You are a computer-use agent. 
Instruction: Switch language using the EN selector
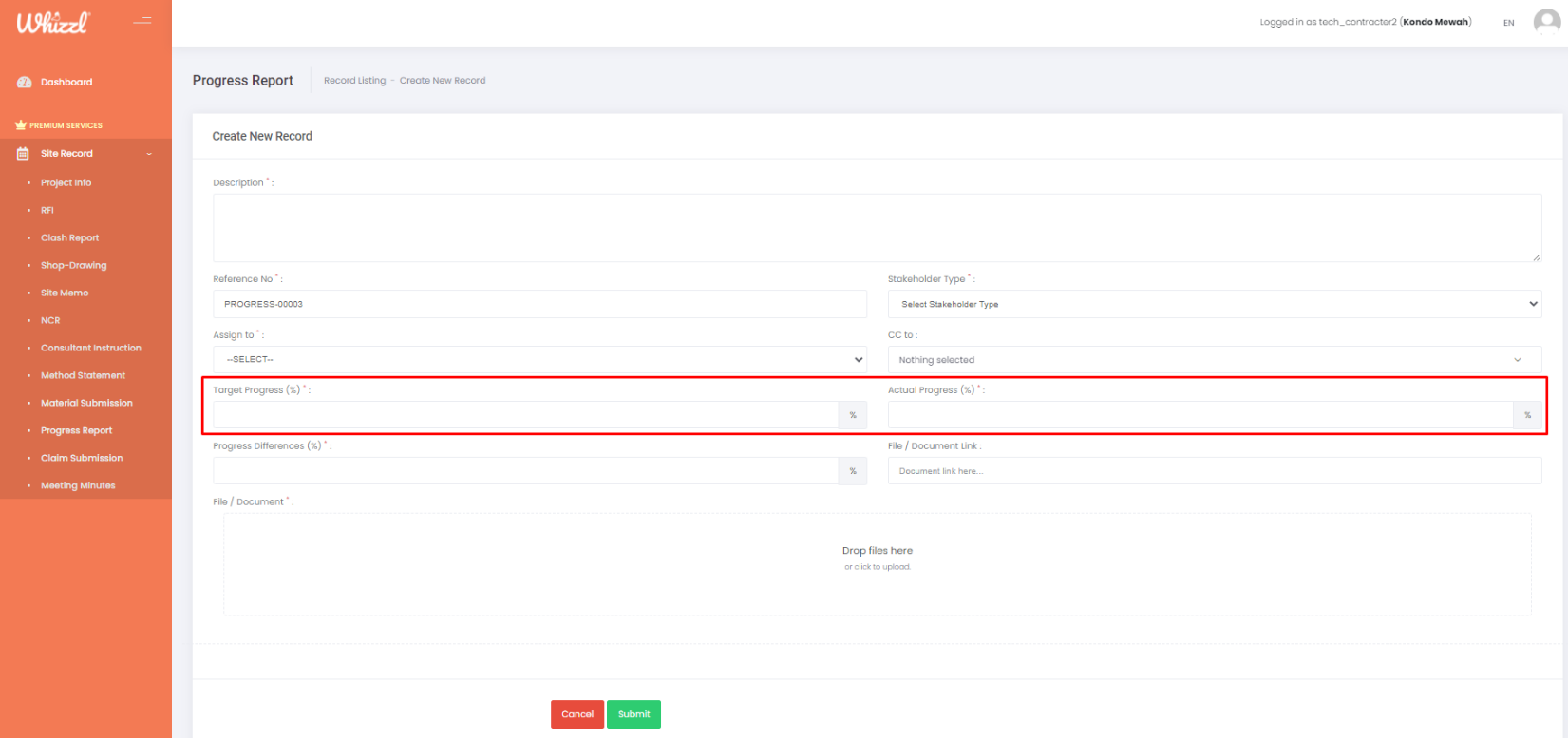1508,23
